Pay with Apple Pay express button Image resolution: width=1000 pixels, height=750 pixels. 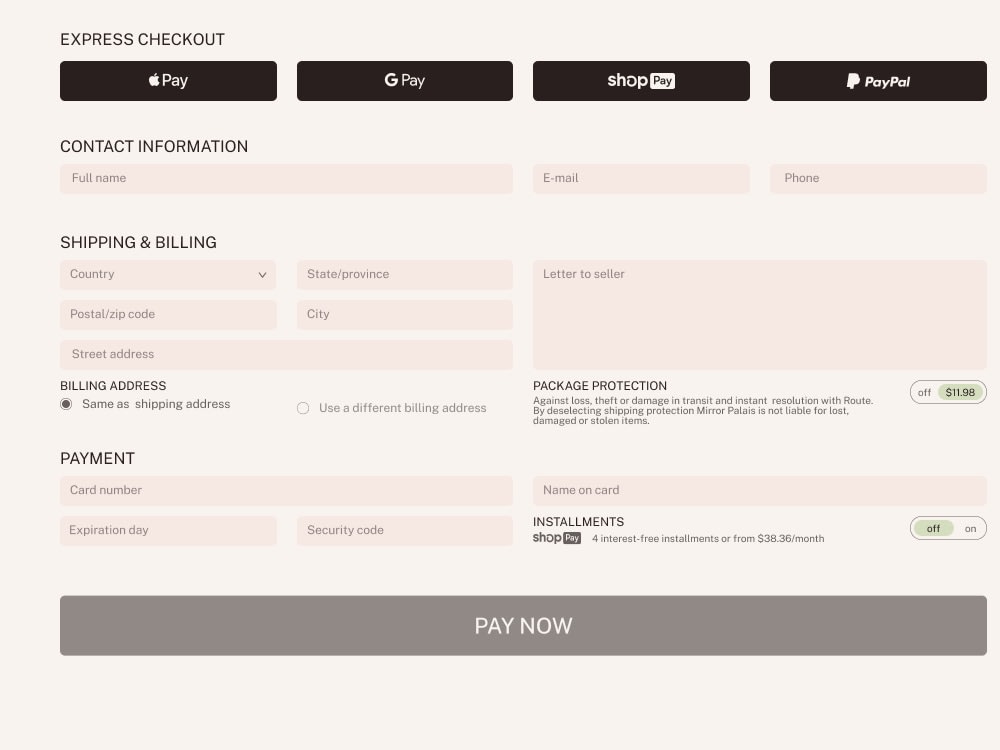pos(168,81)
